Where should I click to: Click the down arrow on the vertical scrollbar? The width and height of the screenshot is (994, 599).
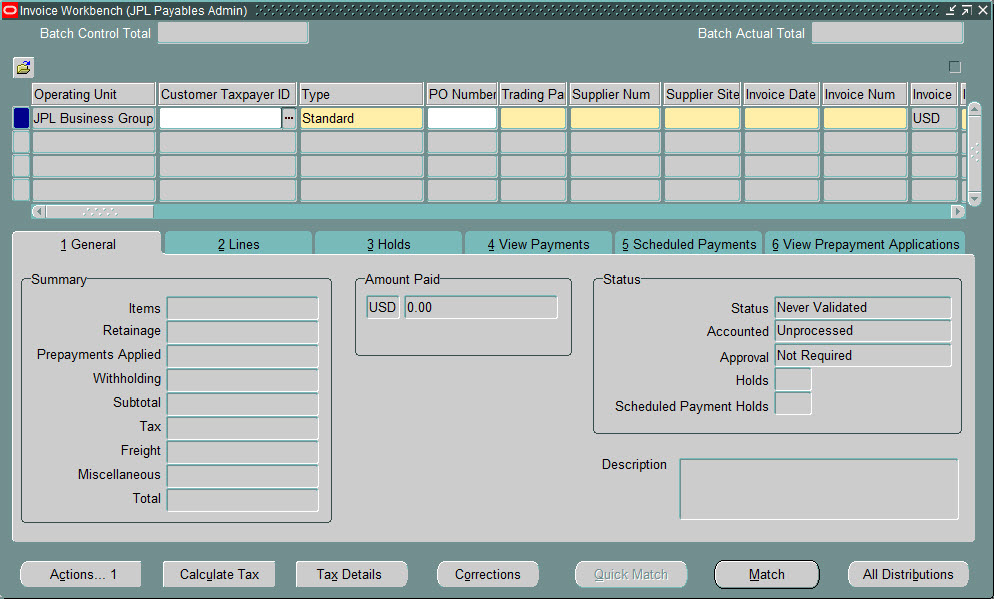point(975,197)
